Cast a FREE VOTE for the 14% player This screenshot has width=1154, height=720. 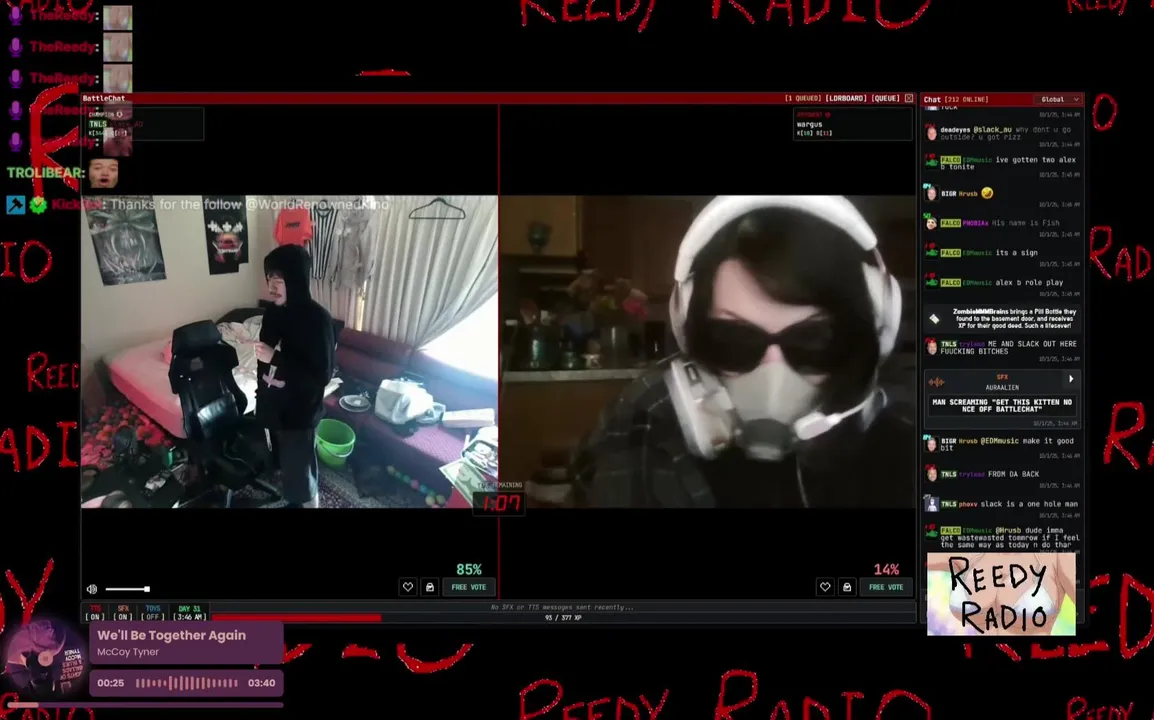coord(886,587)
